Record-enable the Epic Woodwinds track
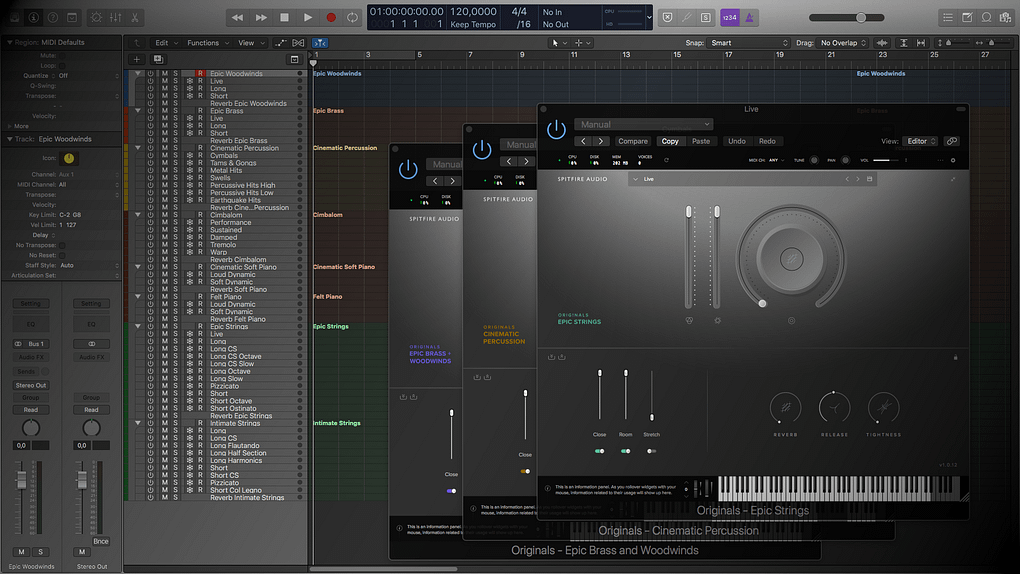Screen dimensions: 1020x574 click(x=200, y=74)
